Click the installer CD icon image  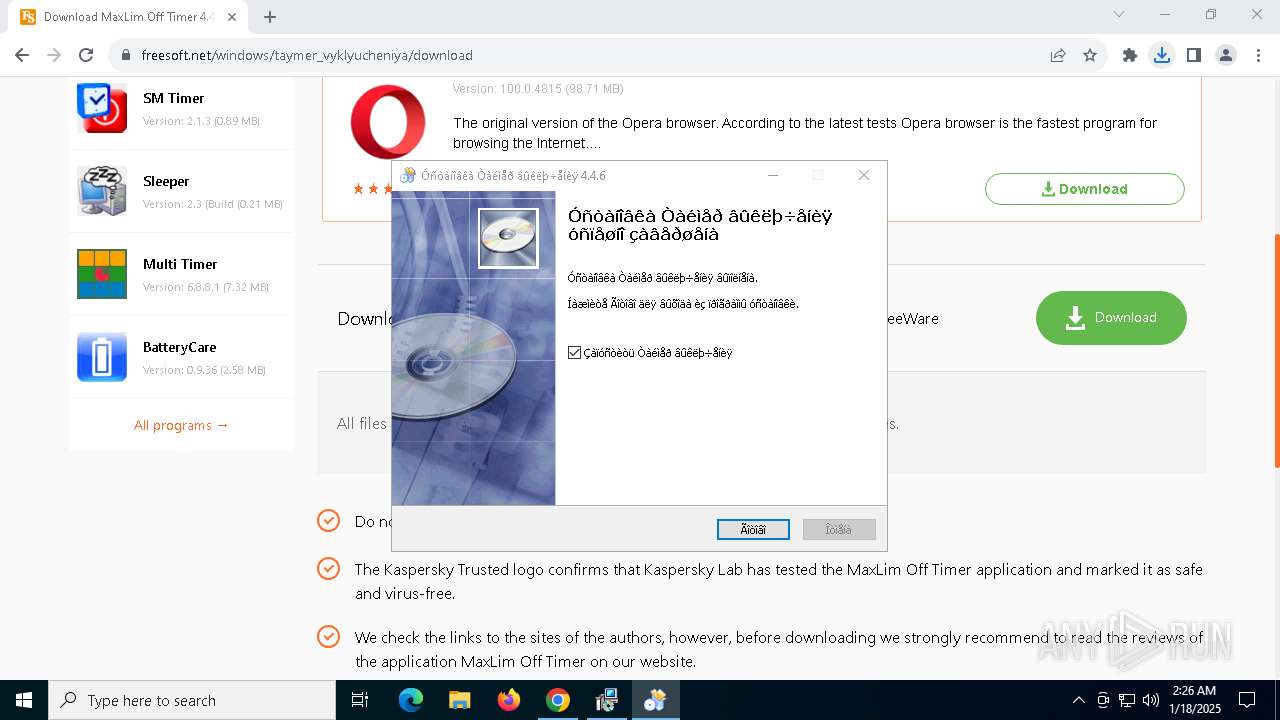click(508, 238)
